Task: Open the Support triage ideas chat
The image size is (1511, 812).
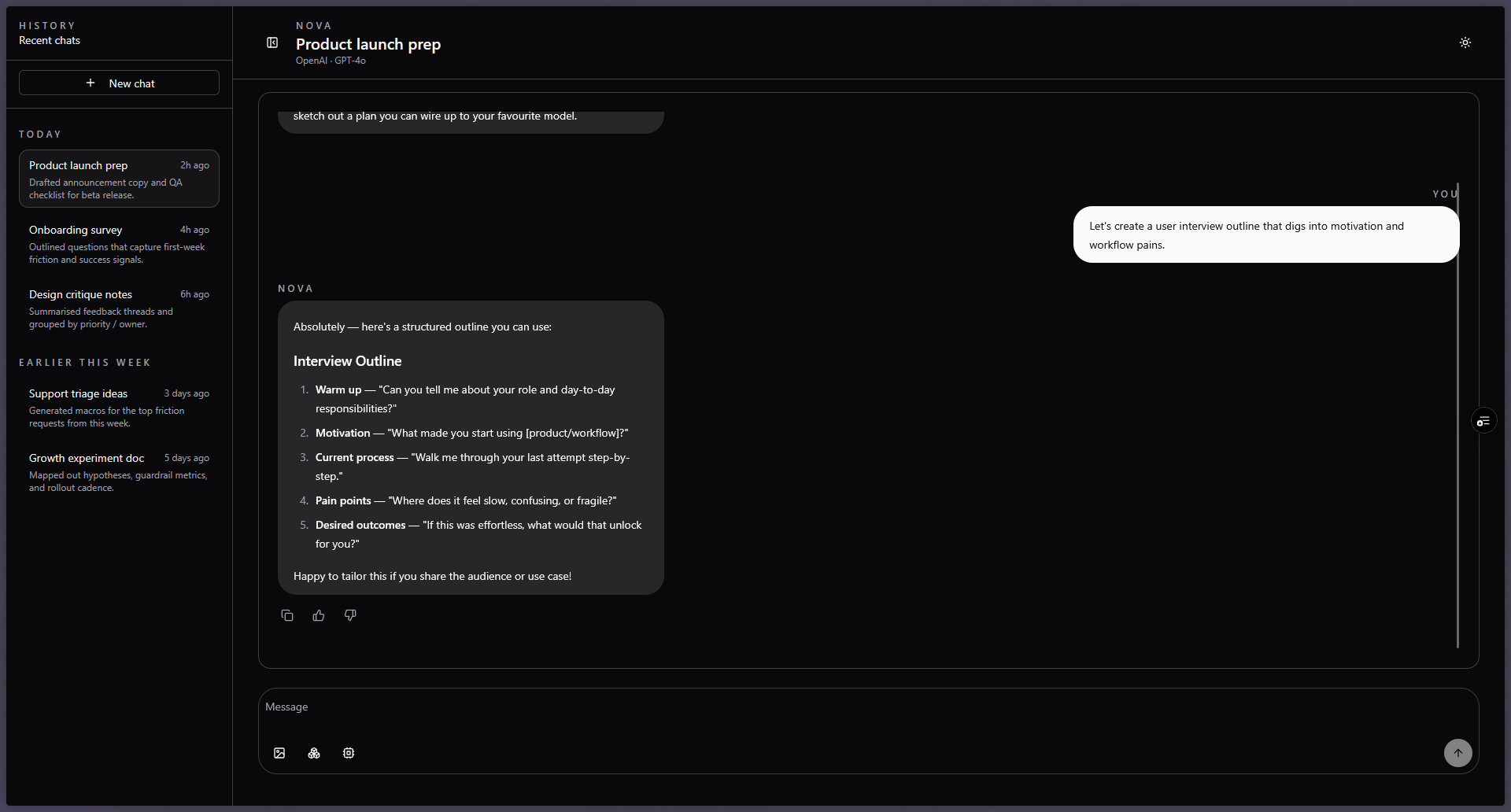Action: [119, 407]
